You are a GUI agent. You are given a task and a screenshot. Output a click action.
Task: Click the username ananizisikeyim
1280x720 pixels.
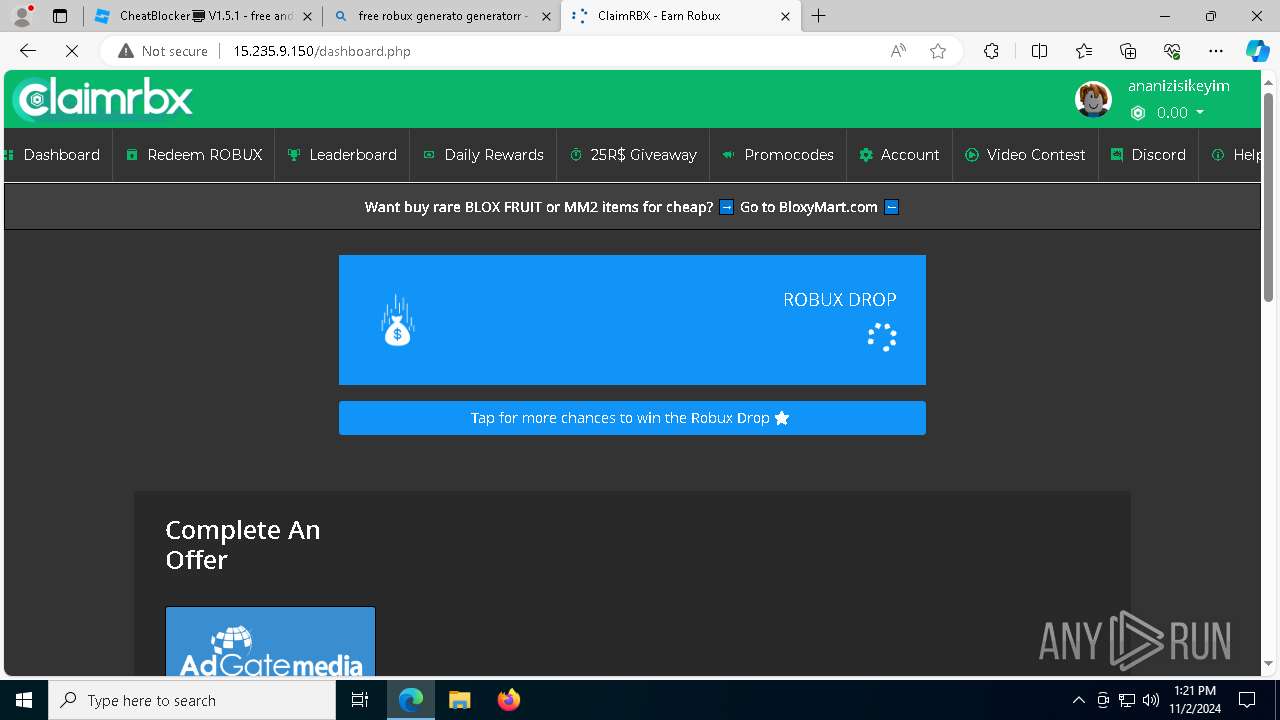click(x=1178, y=86)
